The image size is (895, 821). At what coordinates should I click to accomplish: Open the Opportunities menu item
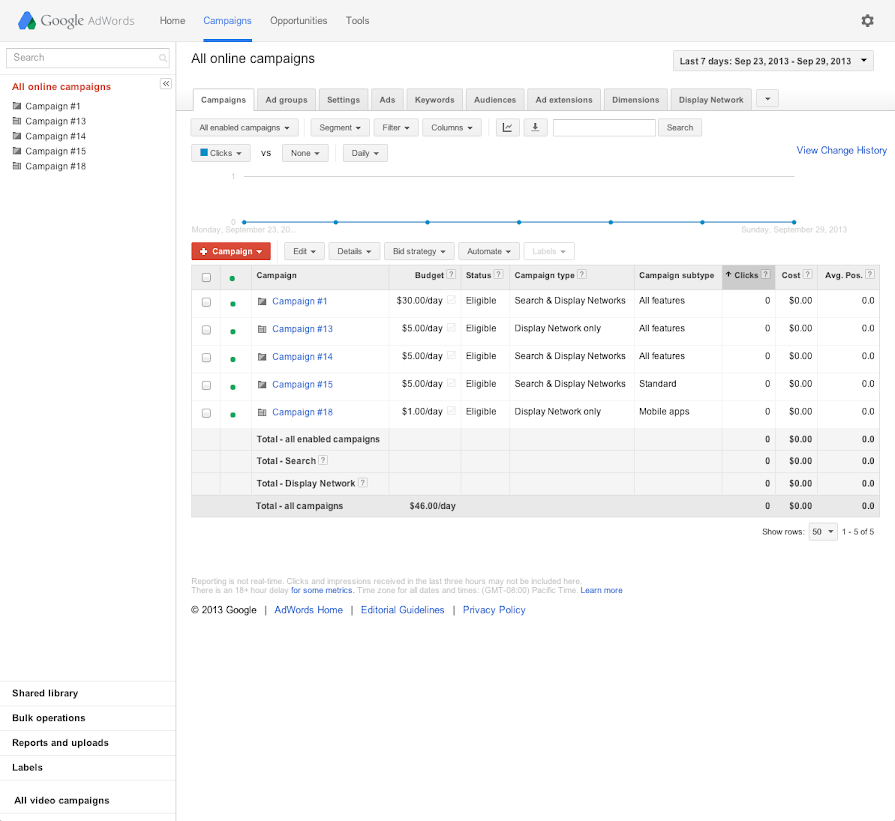point(298,21)
